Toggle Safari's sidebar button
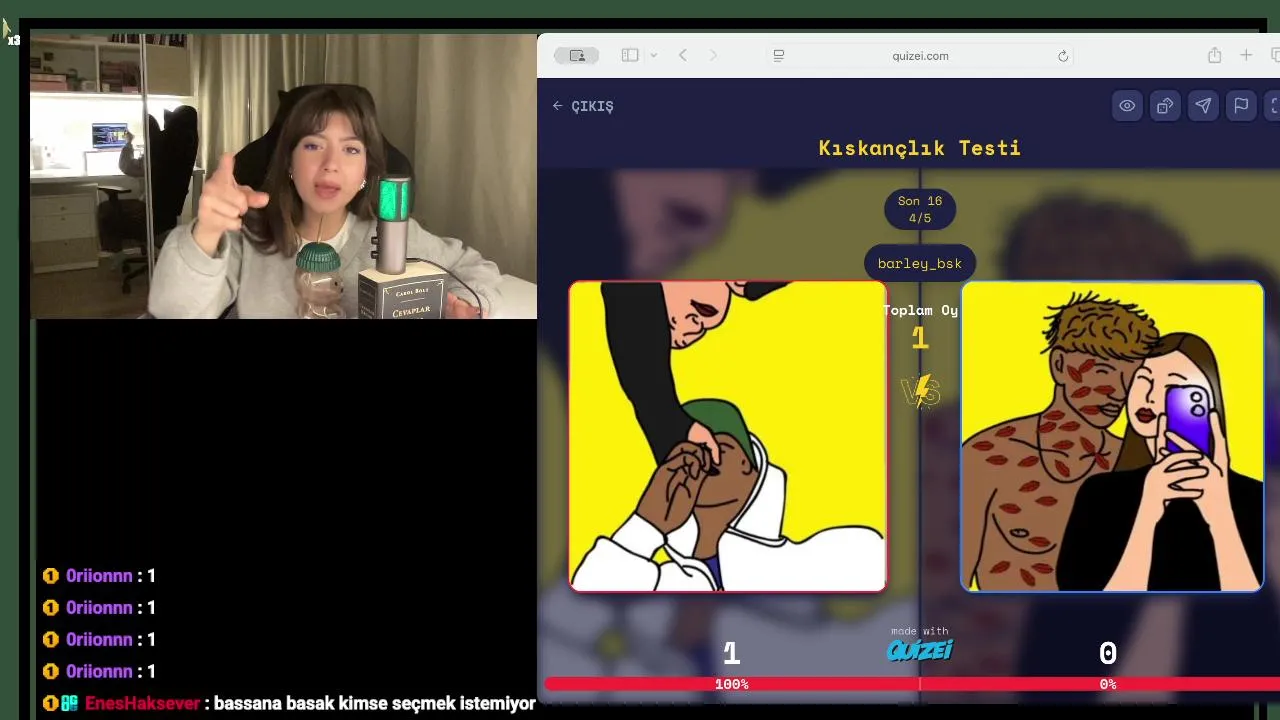This screenshot has width=1280, height=720. coord(630,56)
